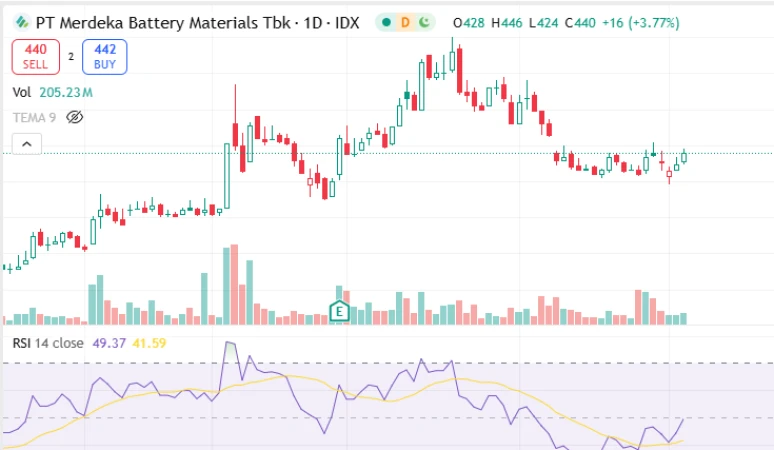Click the orange D delayed-data icon
This screenshot has width=774, height=450.
pyautogui.click(x=406, y=22)
